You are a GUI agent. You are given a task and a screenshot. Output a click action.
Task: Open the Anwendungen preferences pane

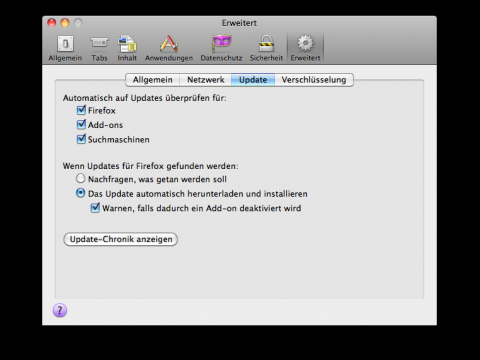coord(169,48)
